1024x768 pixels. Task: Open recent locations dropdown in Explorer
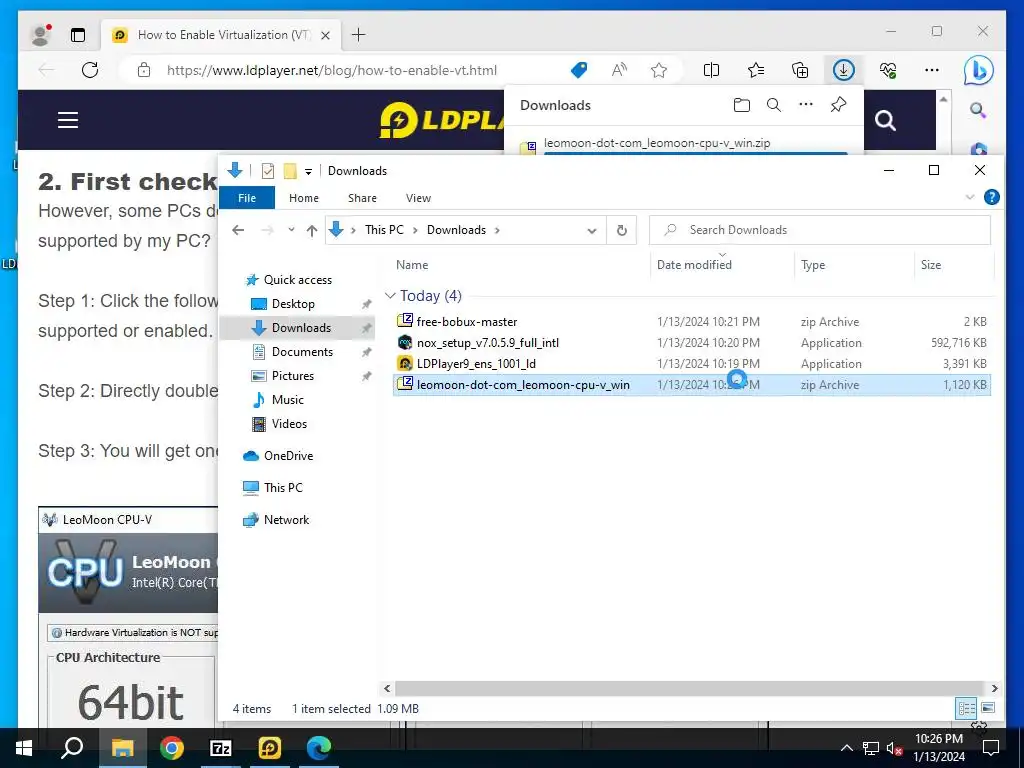291,230
